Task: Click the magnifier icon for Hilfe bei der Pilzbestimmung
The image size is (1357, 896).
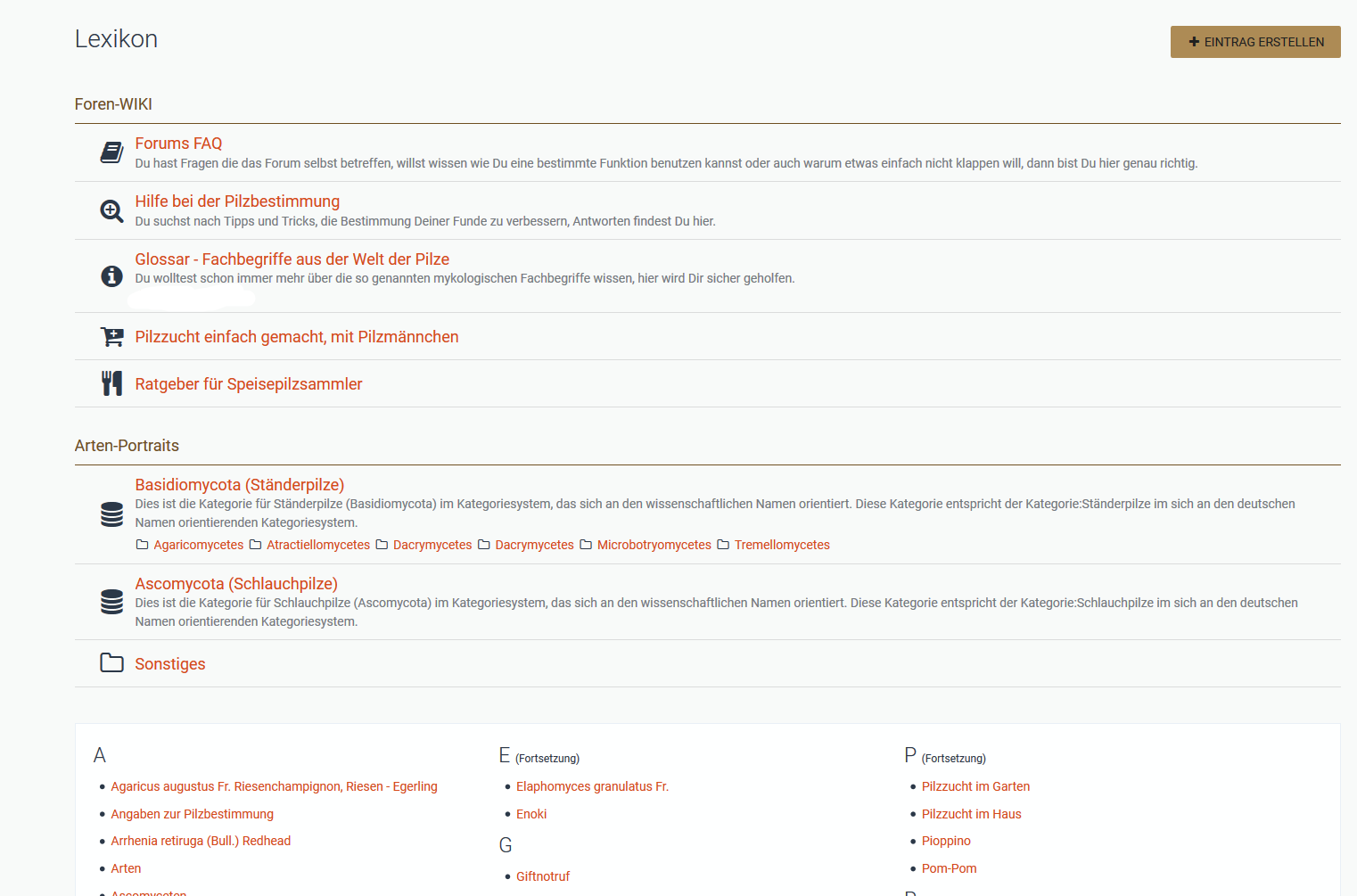Action: click(x=111, y=210)
